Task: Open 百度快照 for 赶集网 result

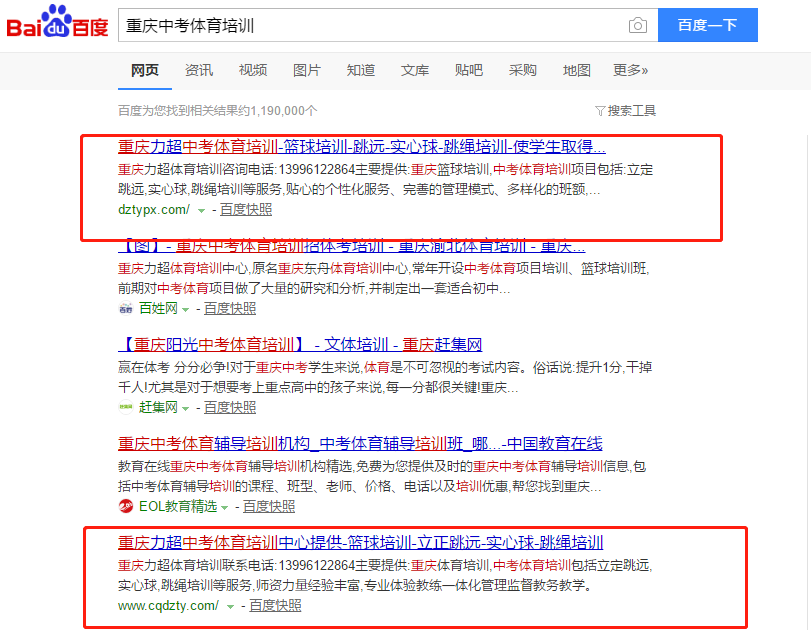Action: (x=230, y=408)
